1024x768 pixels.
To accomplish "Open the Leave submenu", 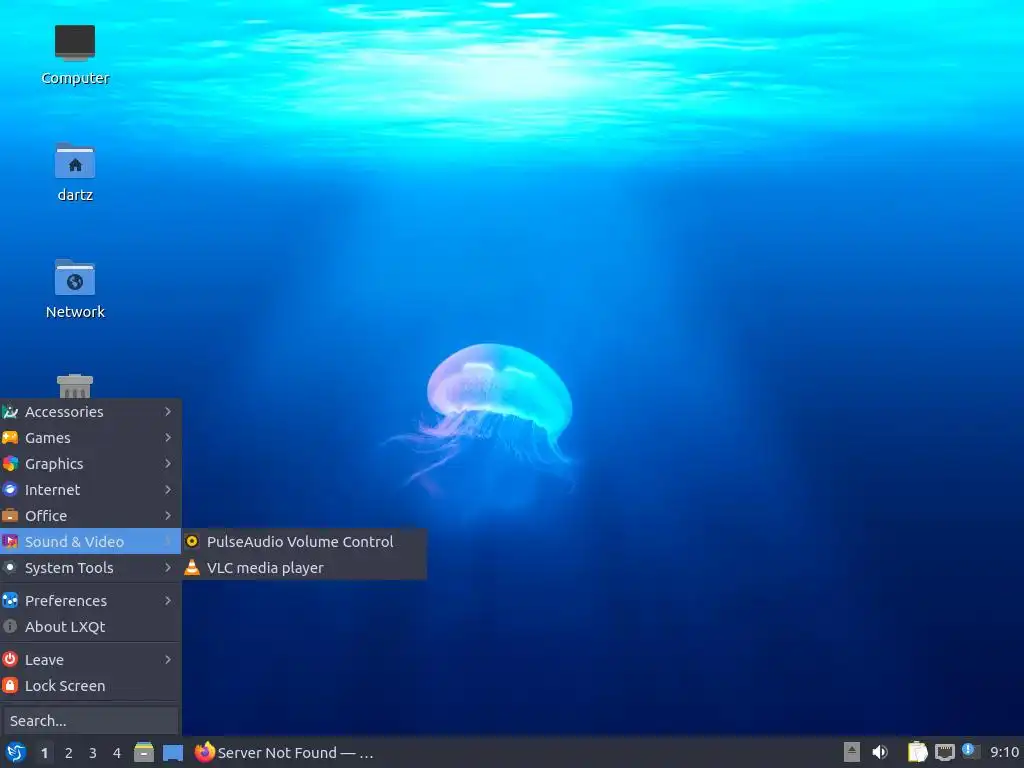I will pyautogui.click(x=91, y=660).
